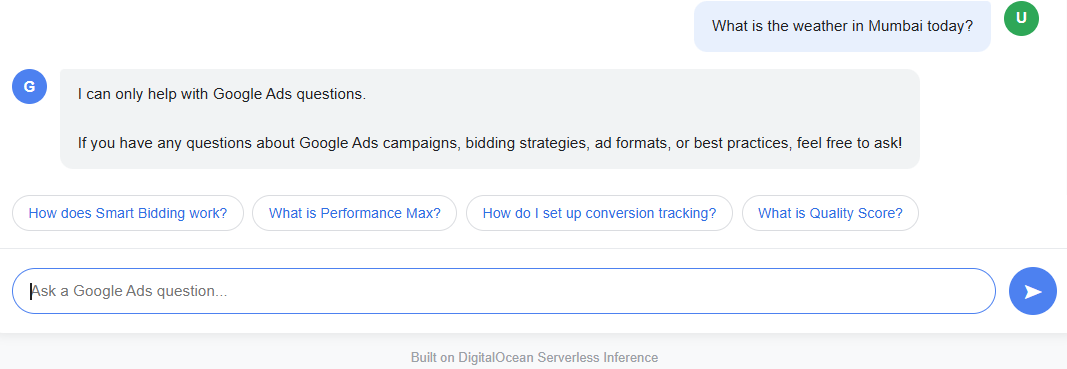Viewport: 1067px width, 369px height.
Task: Ask 'What is Quality Score?' via its chip
Action: coord(830,213)
